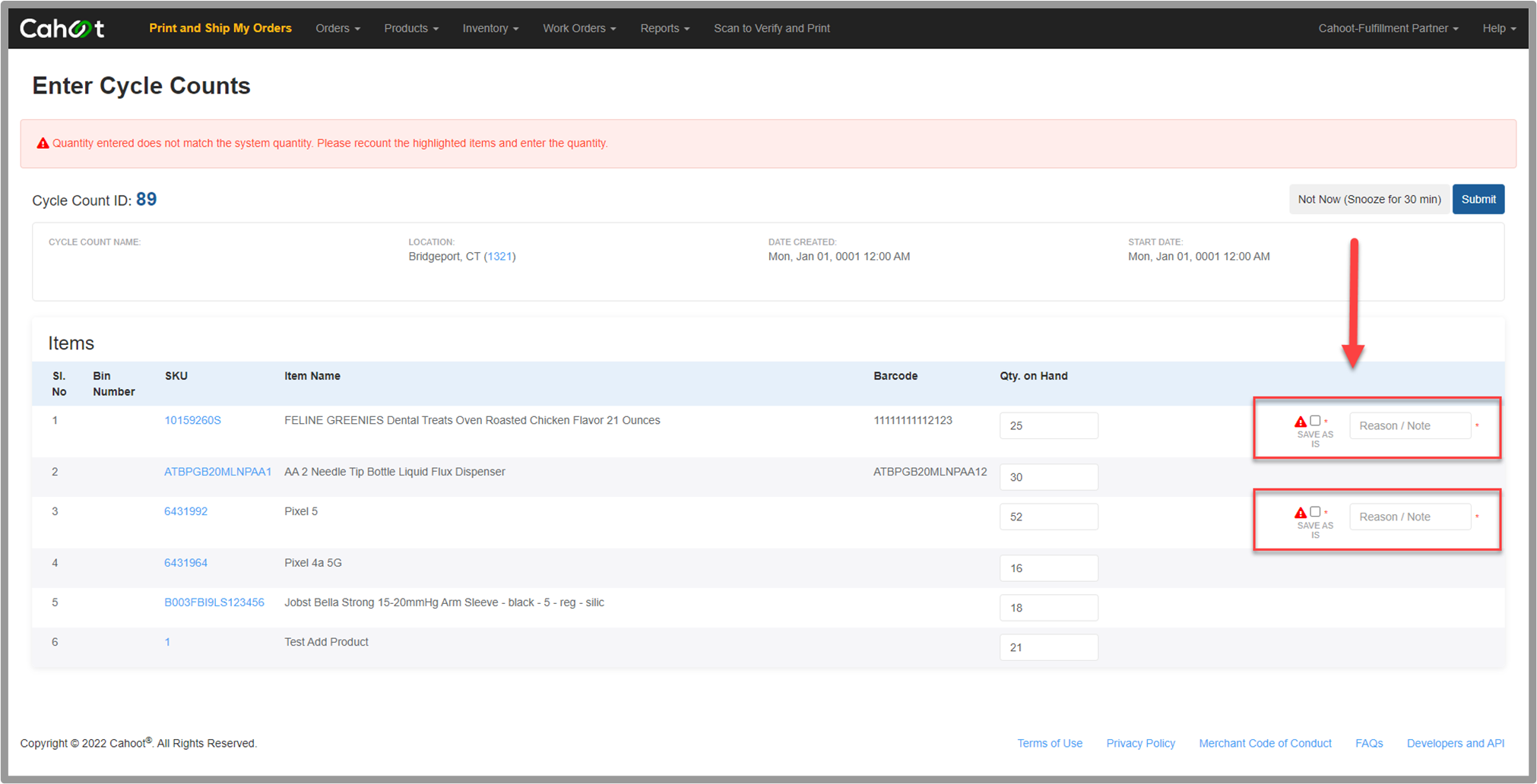
Task: Click Reason / Note field for FELINE GREENIES
Action: [1410, 425]
